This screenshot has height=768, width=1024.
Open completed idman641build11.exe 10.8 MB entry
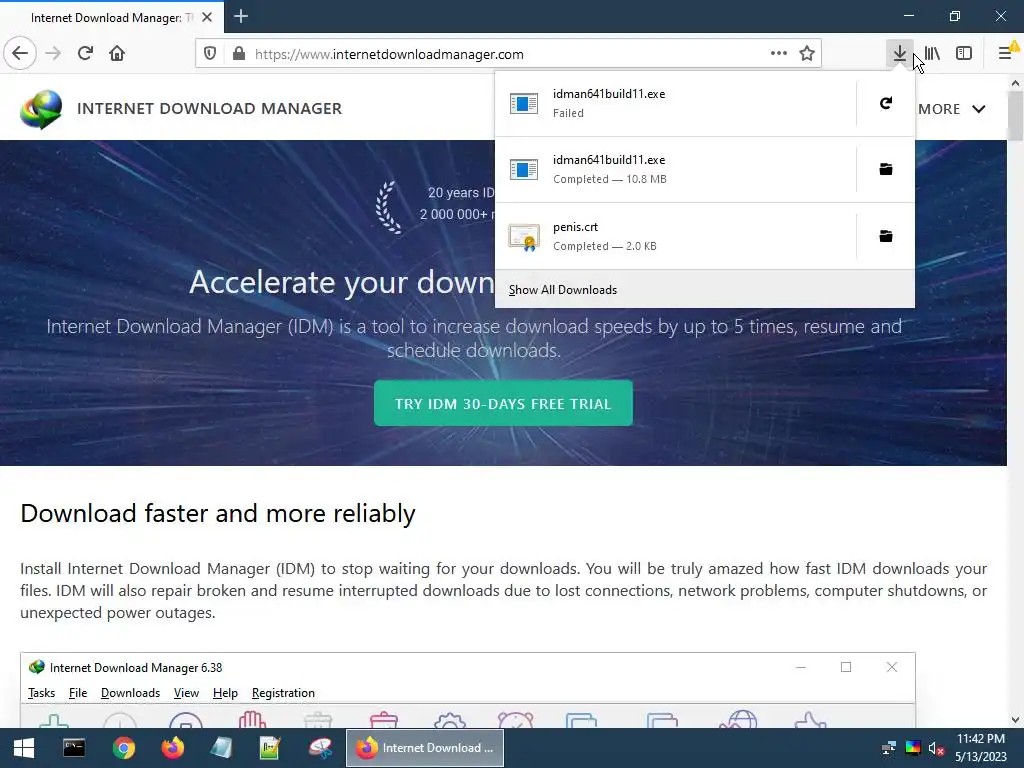pyautogui.click(x=676, y=169)
